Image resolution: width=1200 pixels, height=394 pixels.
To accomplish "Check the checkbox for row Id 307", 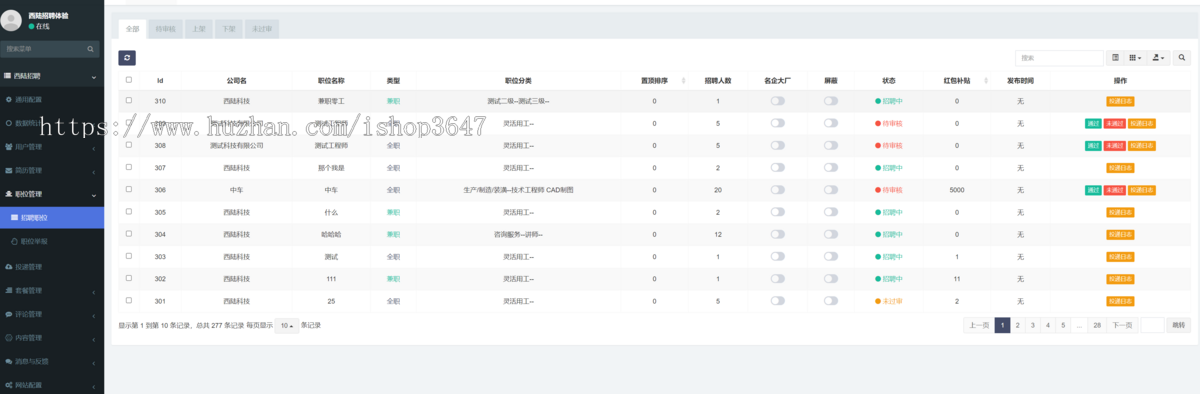I will [x=128, y=167].
